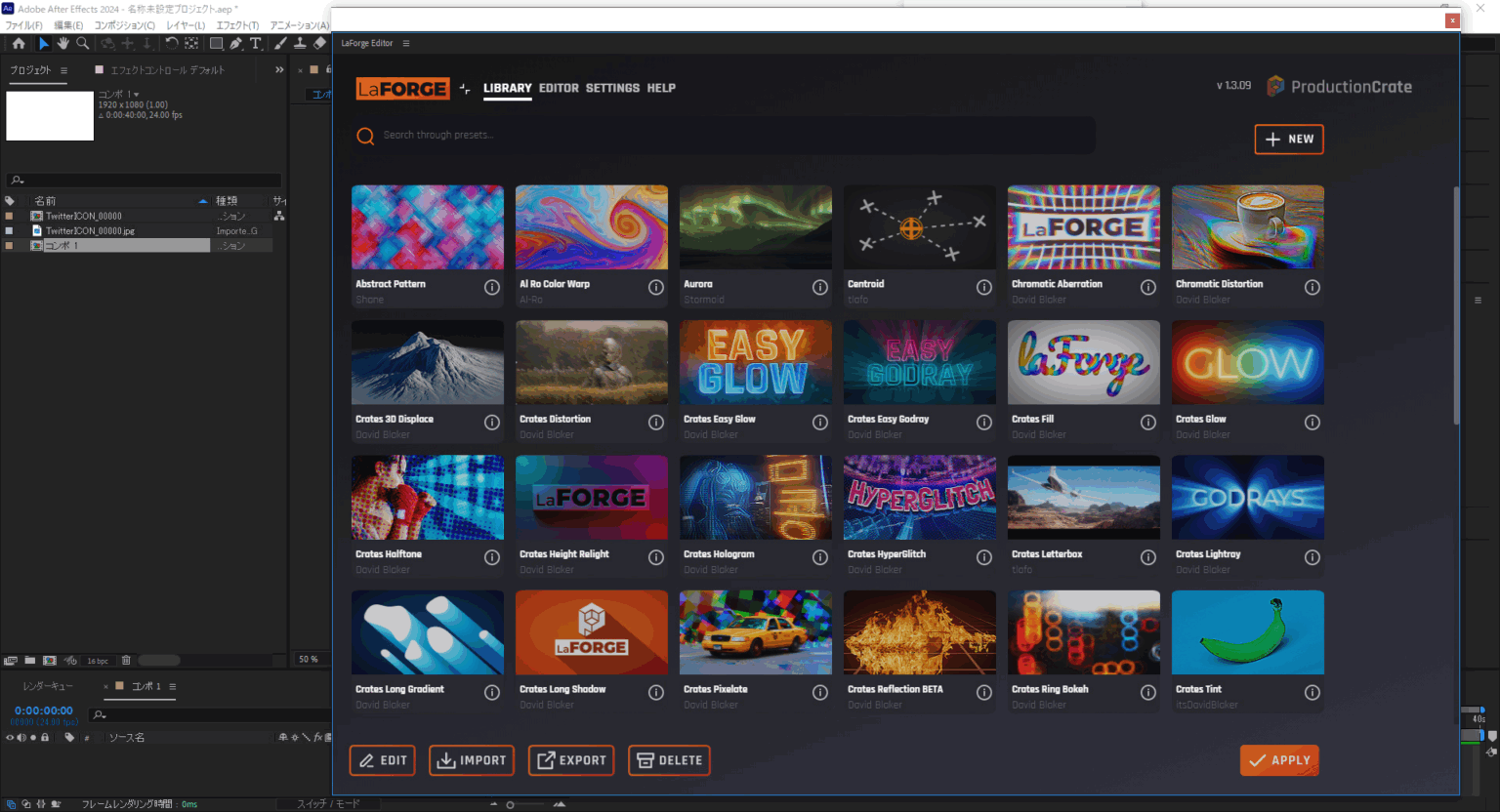Expand hidden panels with double chevron
This screenshot has width=1500, height=812.
(x=279, y=70)
